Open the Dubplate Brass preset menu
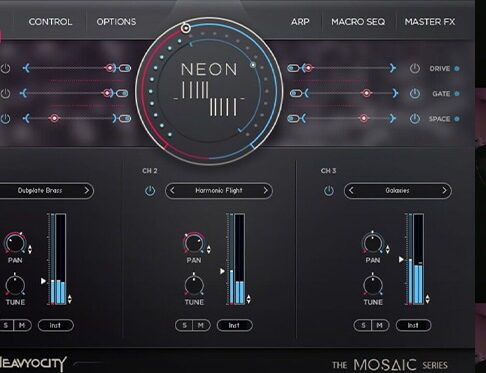This screenshot has height=373, width=486. (x=40, y=191)
